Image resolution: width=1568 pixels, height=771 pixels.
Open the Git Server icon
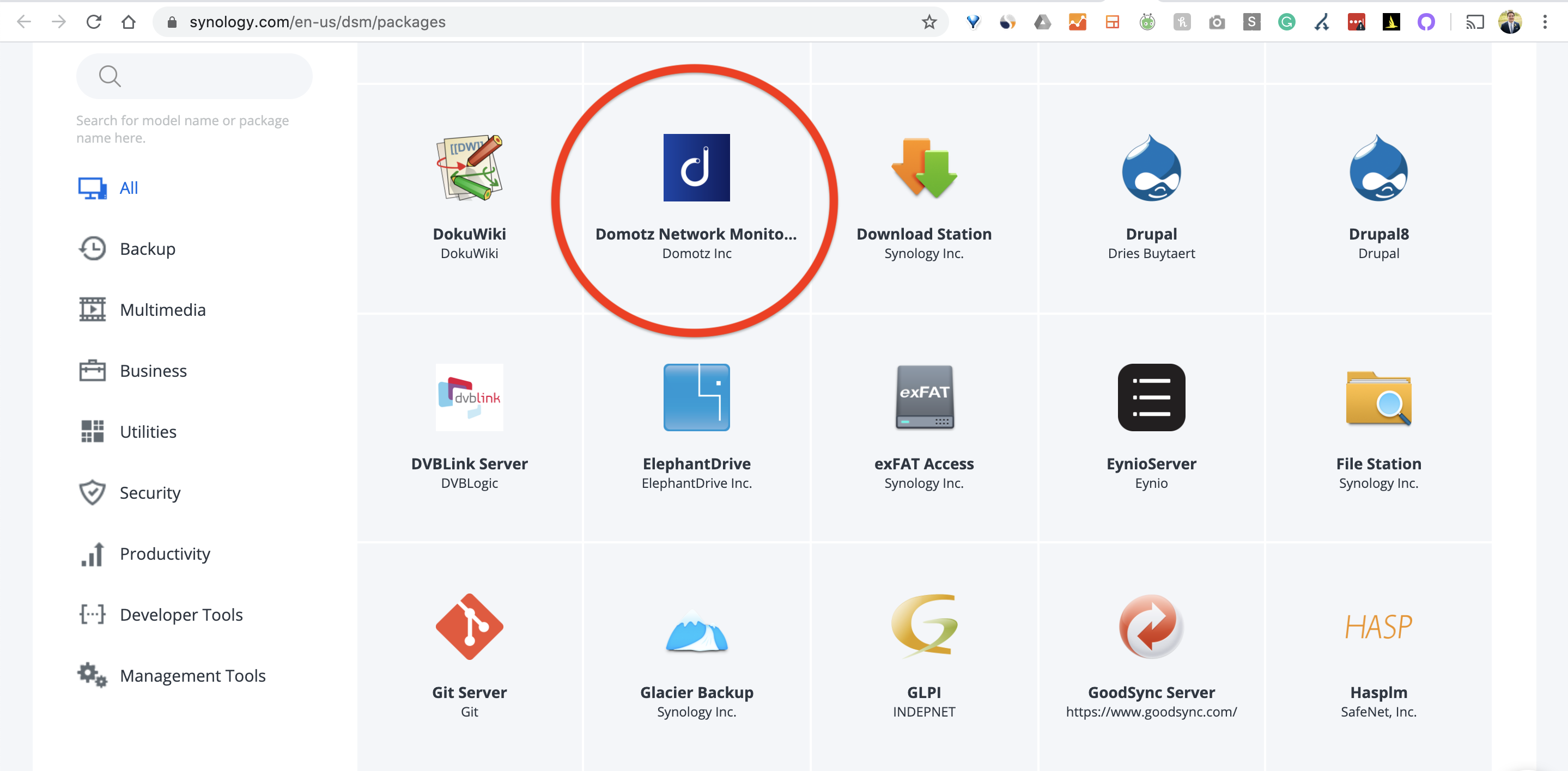tap(469, 627)
